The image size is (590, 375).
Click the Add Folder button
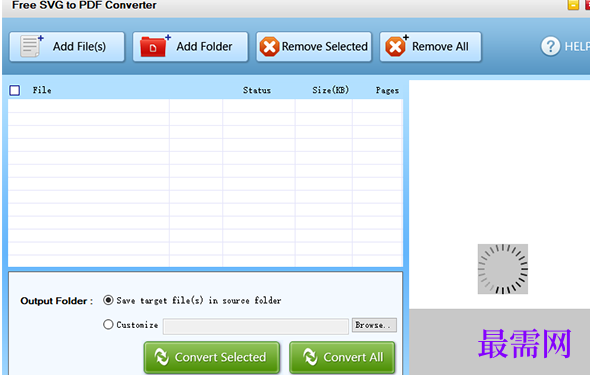point(190,47)
